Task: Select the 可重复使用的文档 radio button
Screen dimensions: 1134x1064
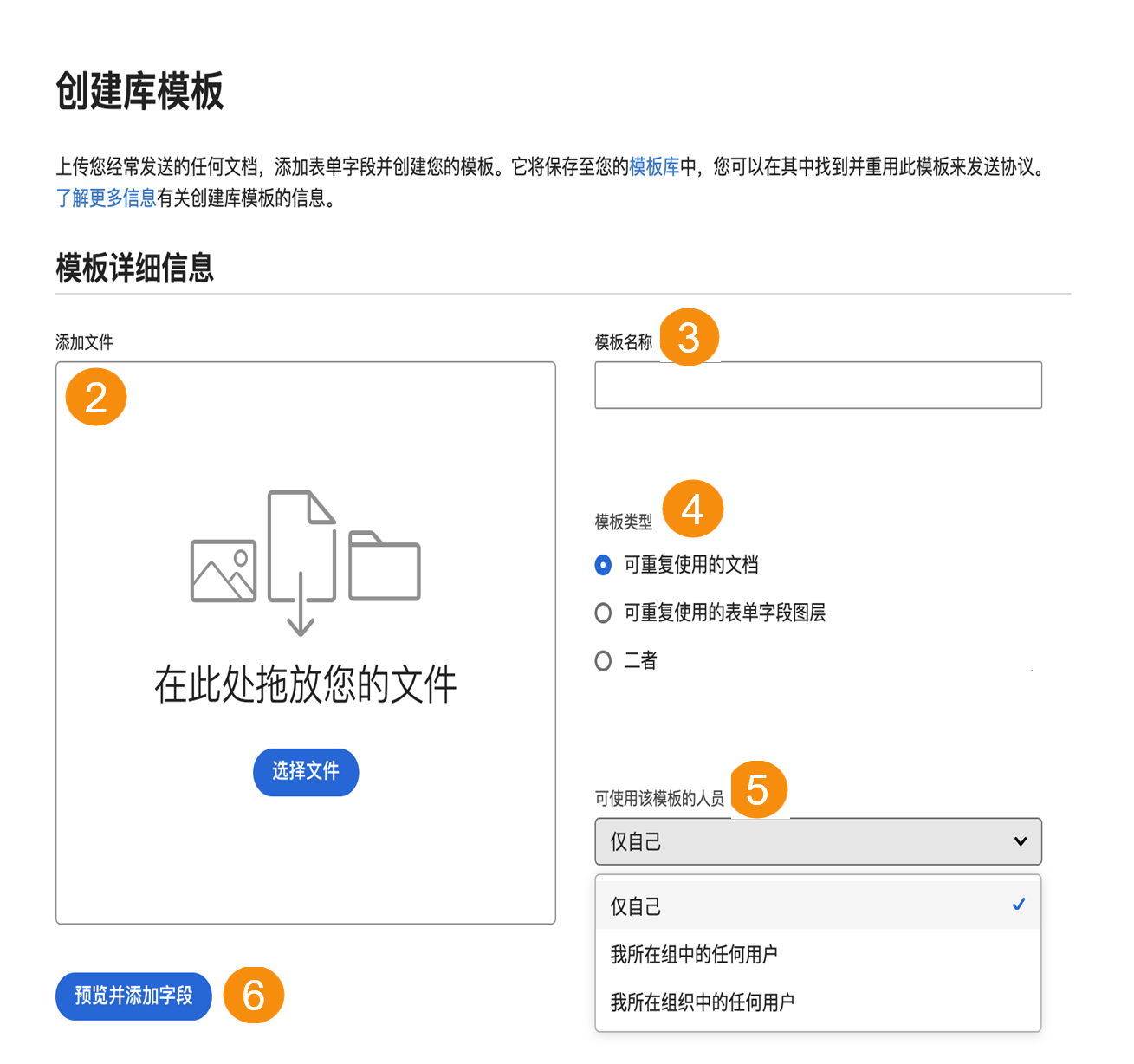Action: pos(602,564)
